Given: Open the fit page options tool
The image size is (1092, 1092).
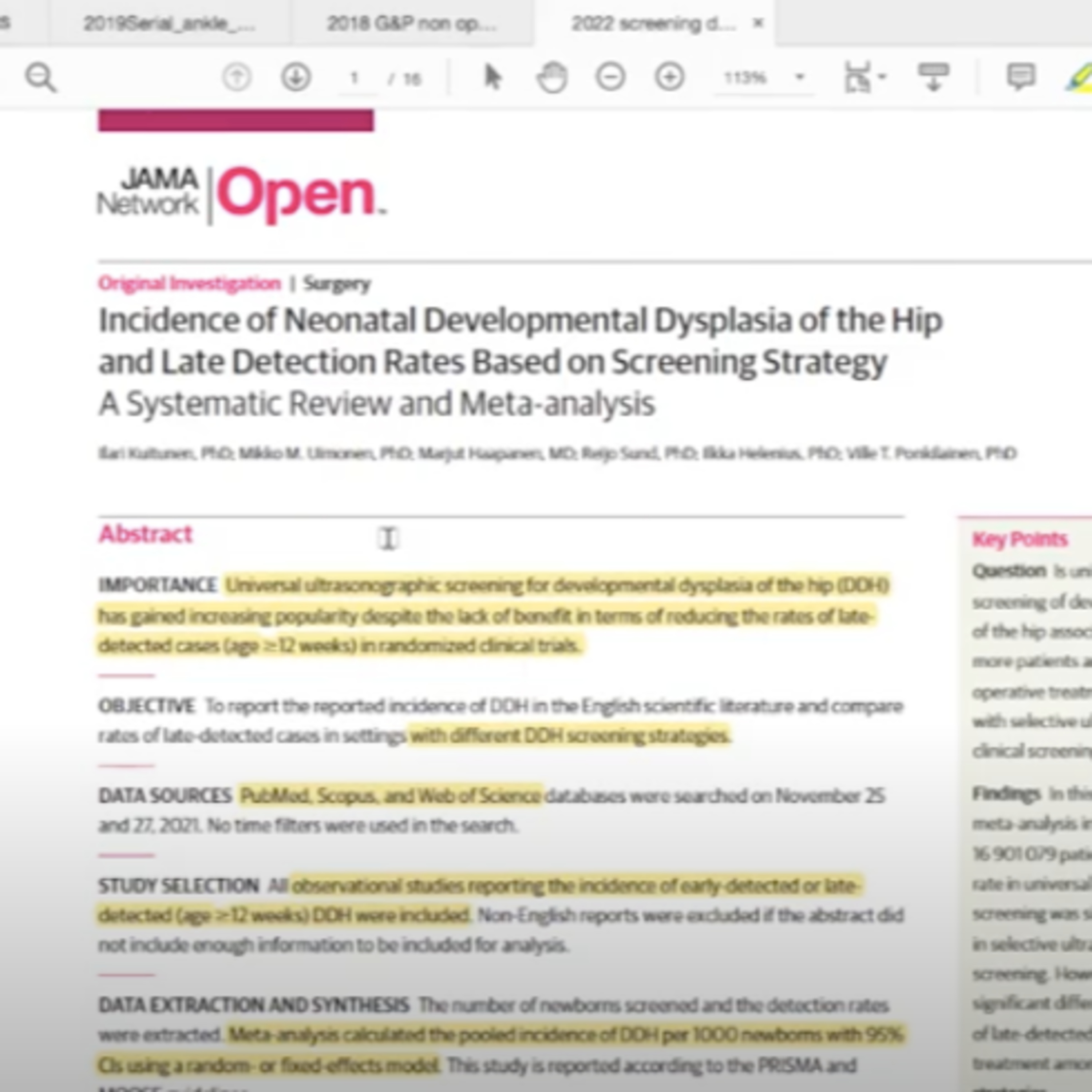Looking at the screenshot, I should coord(858,78).
